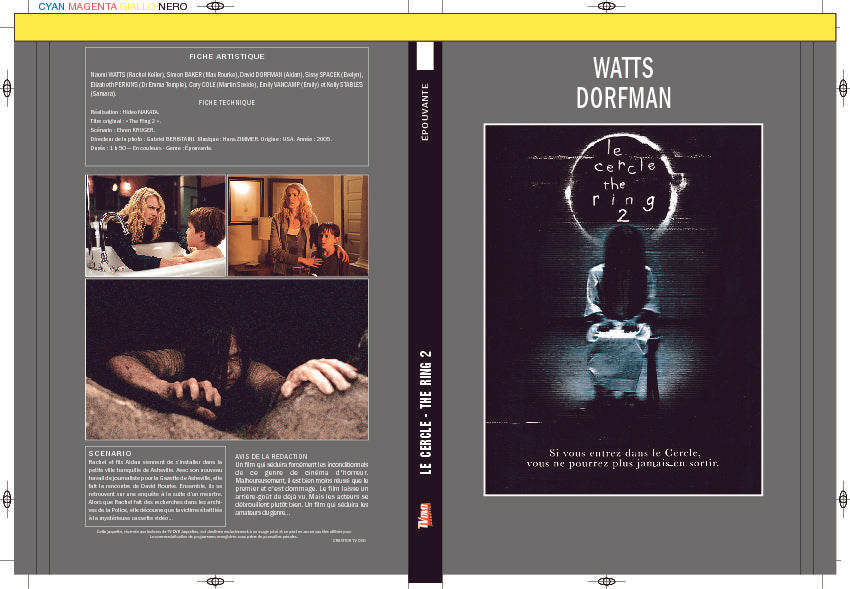This screenshot has height=589, width=850.
Task: Click the 'Directeur de la photo' credits line
Action: click(x=211, y=139)
